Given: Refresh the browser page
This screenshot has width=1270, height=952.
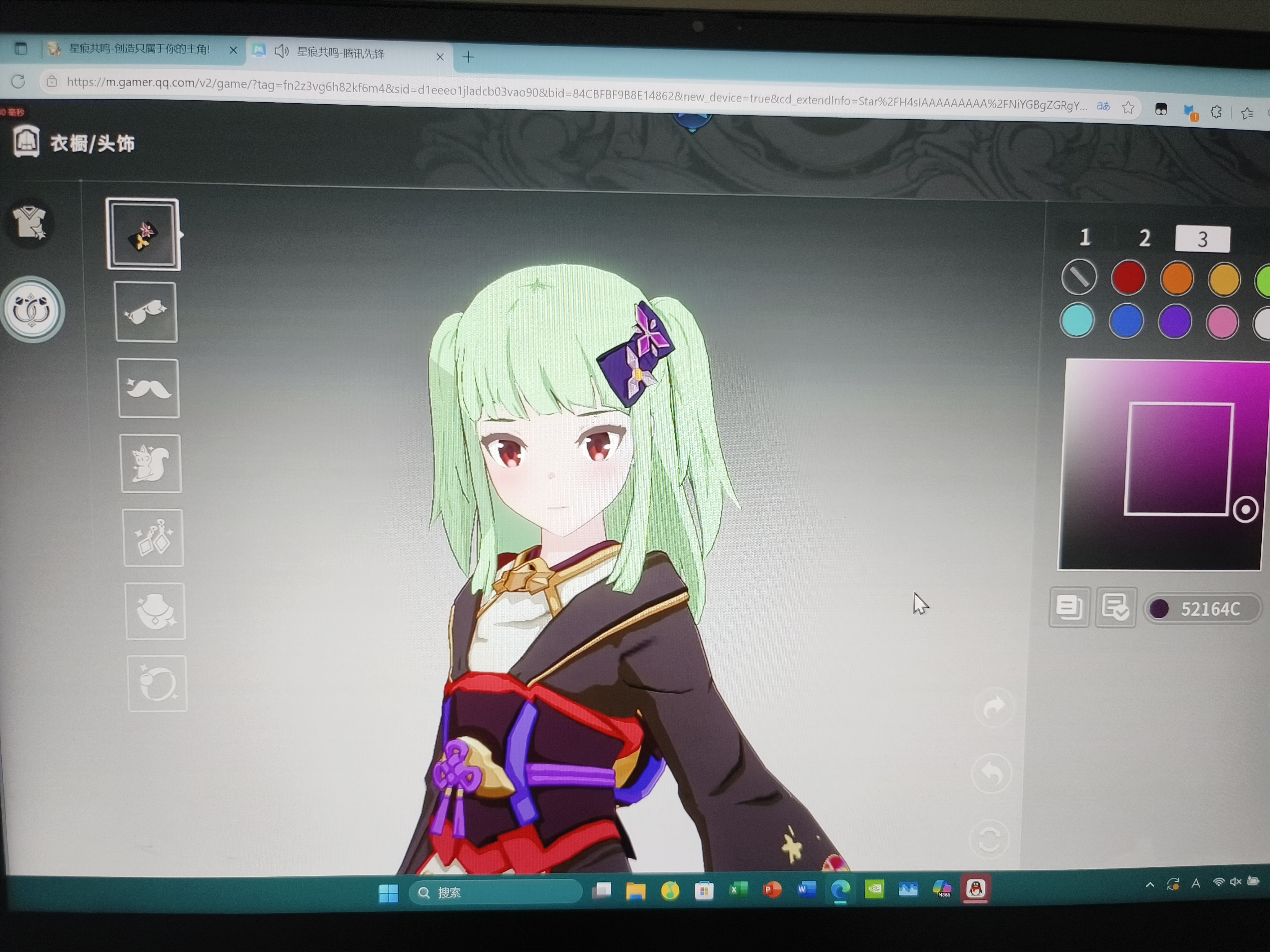Looking at the screenshot, I should click(x=18, y=82).
